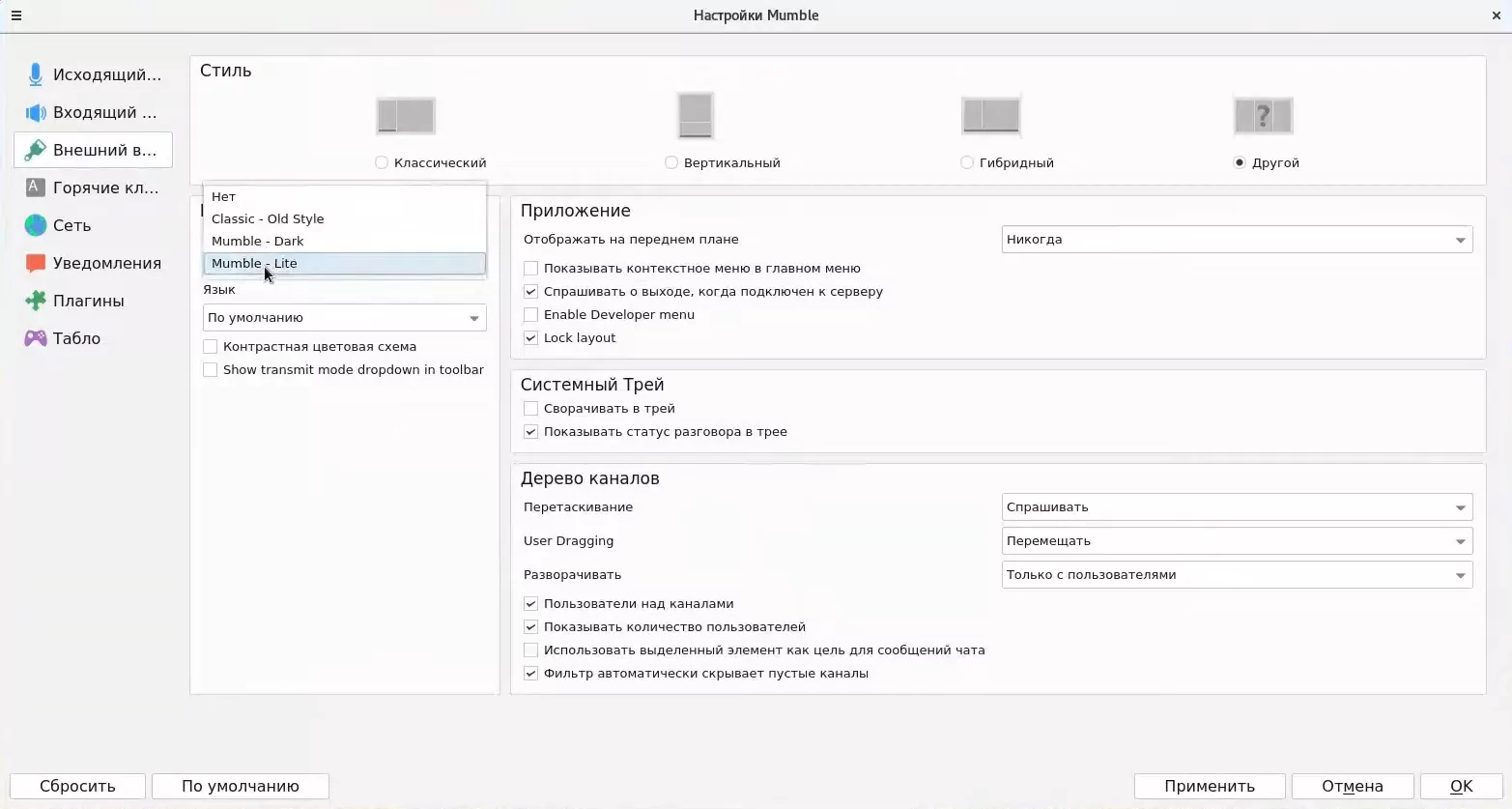Enable Контрастная цветовая схема checkbox
The height and width of the screenshot is (809, 1512).
(211, 347)
